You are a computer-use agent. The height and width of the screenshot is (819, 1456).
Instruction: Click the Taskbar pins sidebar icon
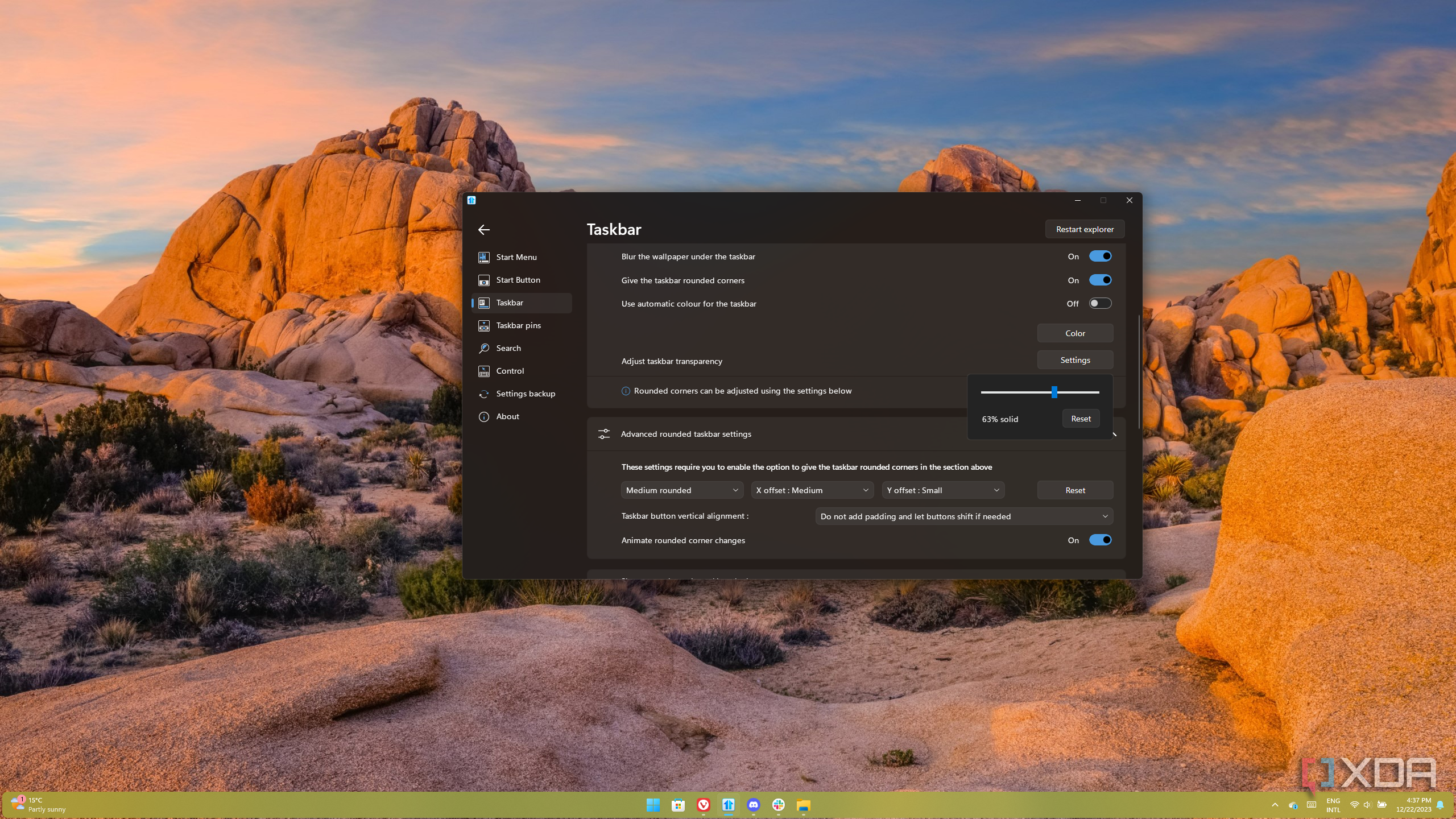point(483,325)
